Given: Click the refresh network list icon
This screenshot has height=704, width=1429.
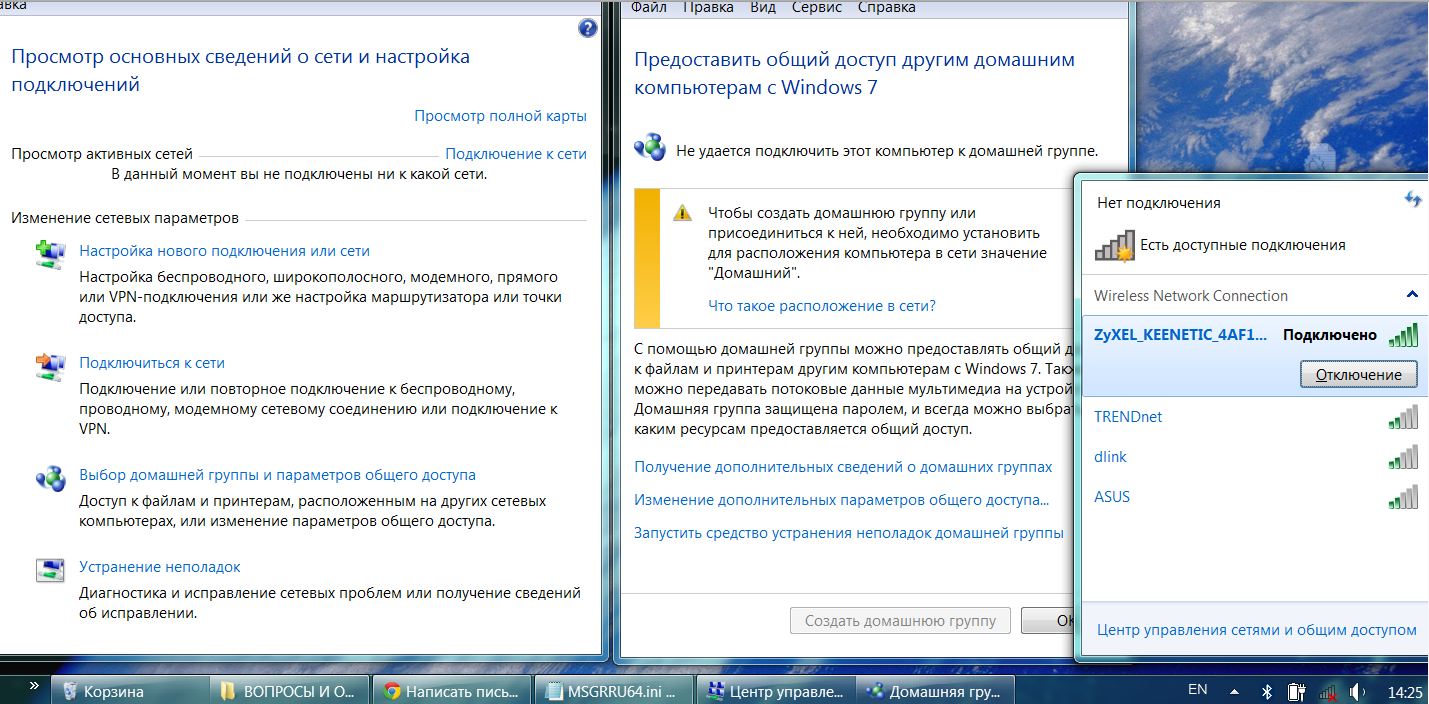Looking at the screenshot, I should [1412, 200].
